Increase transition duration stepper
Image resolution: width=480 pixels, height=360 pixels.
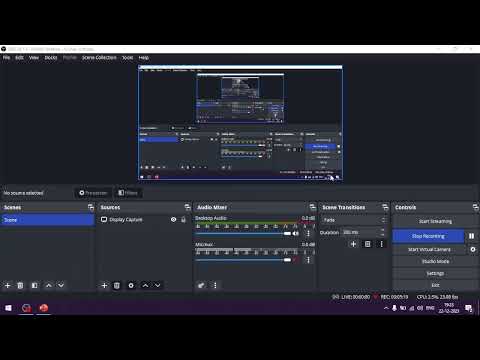pos(383,230)
